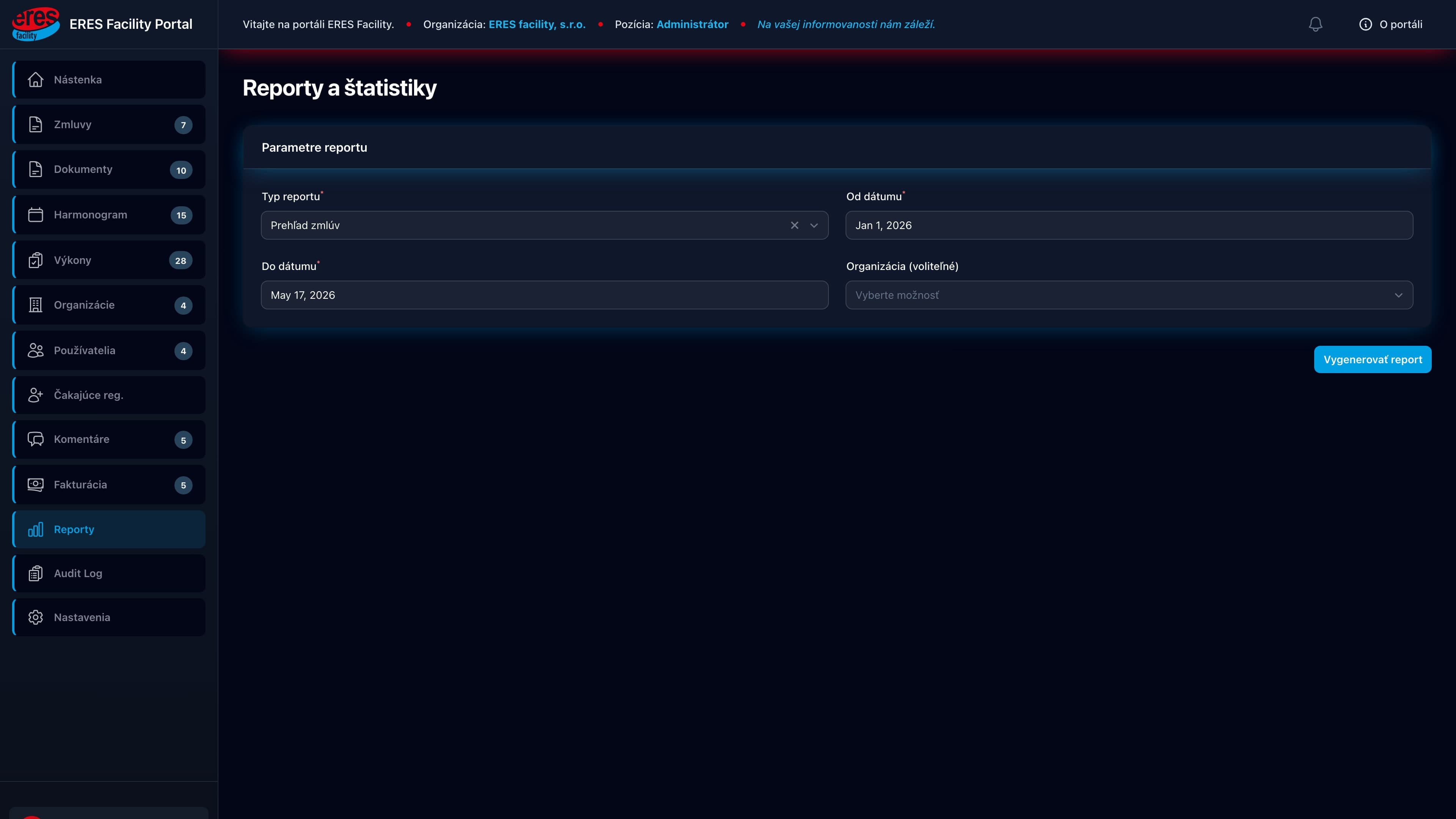Open notifications bell
Image resolution: width=1456 pixels, height=819 pixels.
(1316, 24)
